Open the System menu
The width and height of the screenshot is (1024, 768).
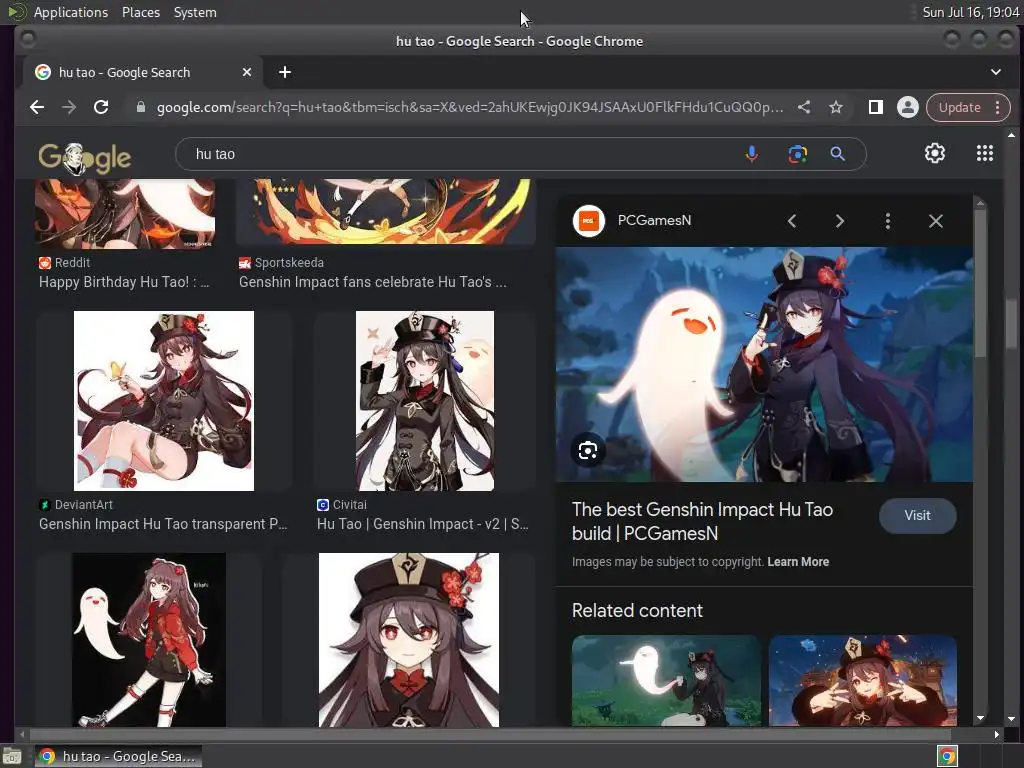point(195,12)
